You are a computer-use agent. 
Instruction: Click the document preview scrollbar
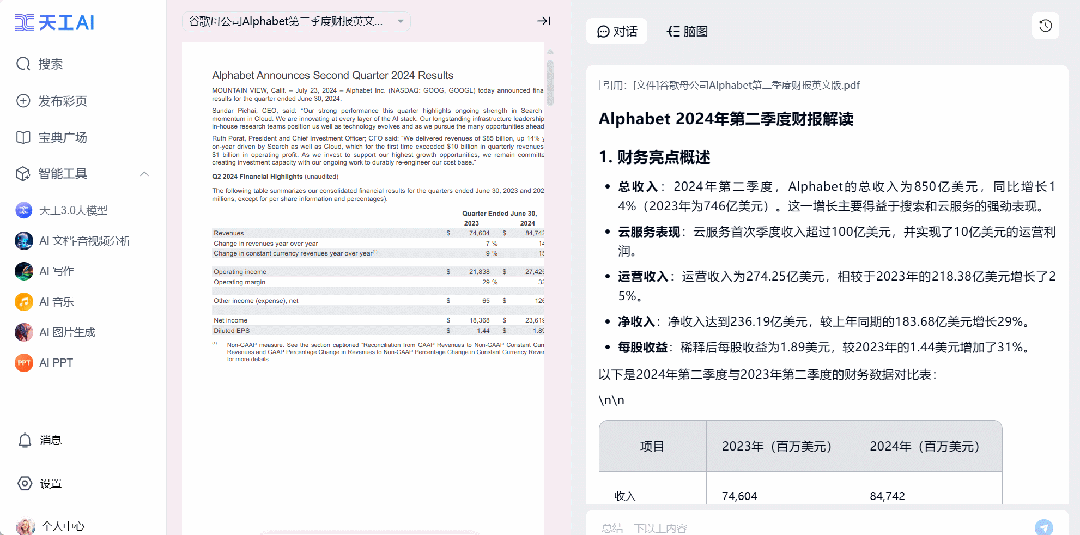point(548,200)
